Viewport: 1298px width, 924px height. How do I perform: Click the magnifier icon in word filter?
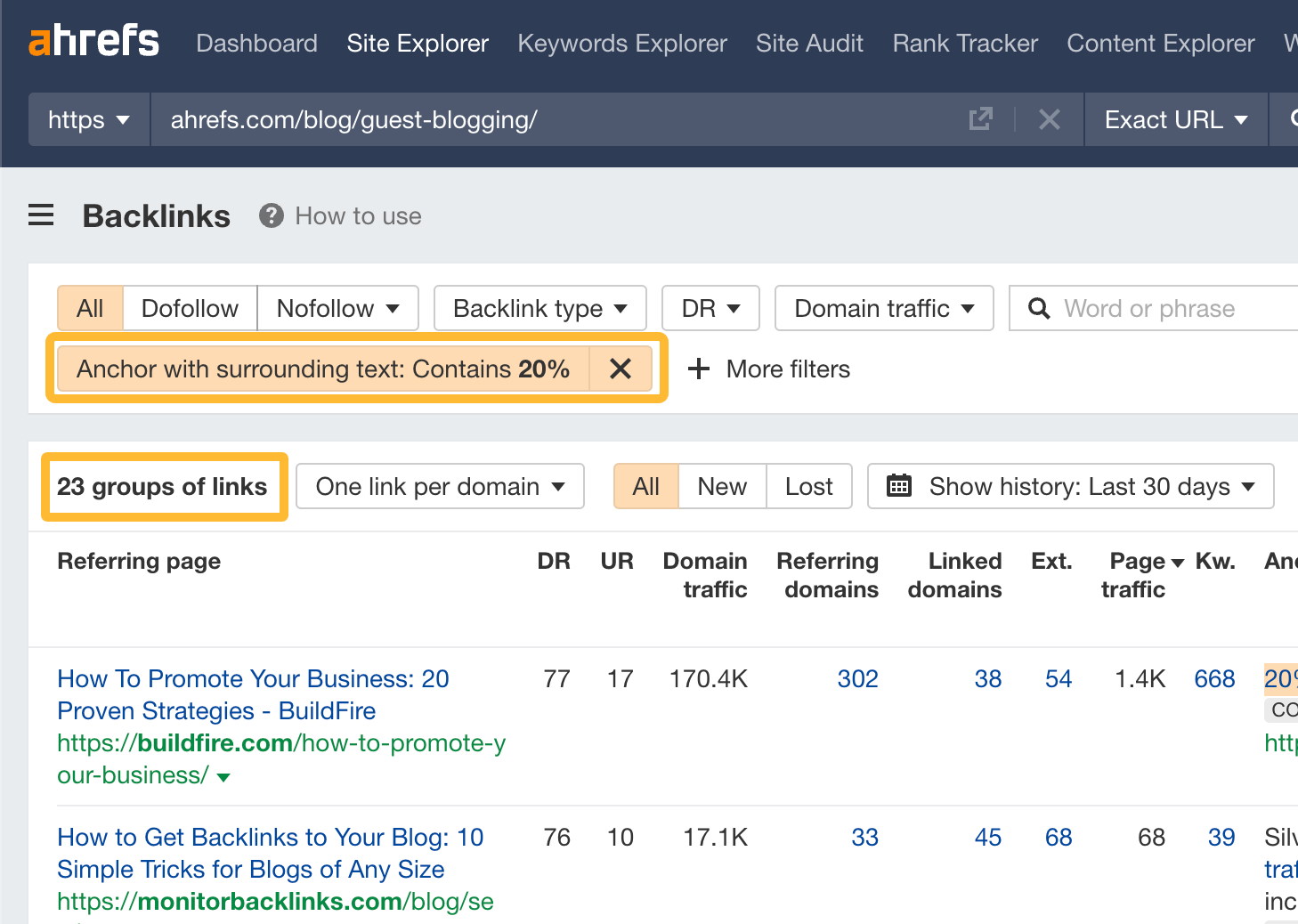[1038, 308]
